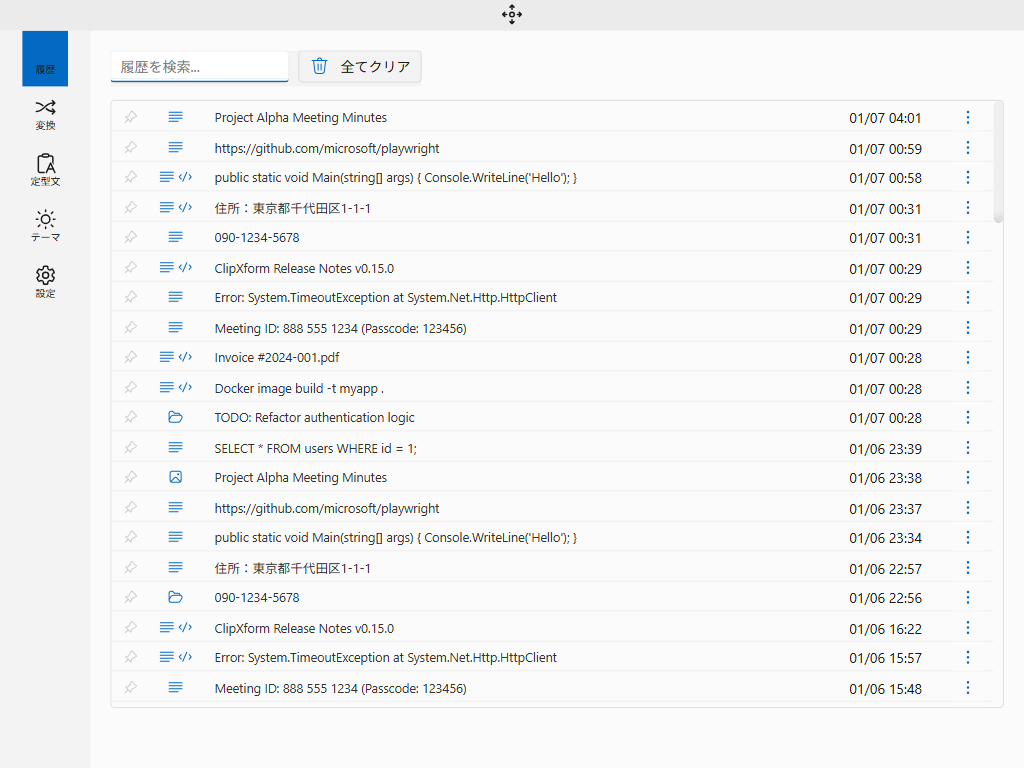The image size is (1024, 768).
Task: Open the 定型文 templates section
Action: click(x=45, y=170)
